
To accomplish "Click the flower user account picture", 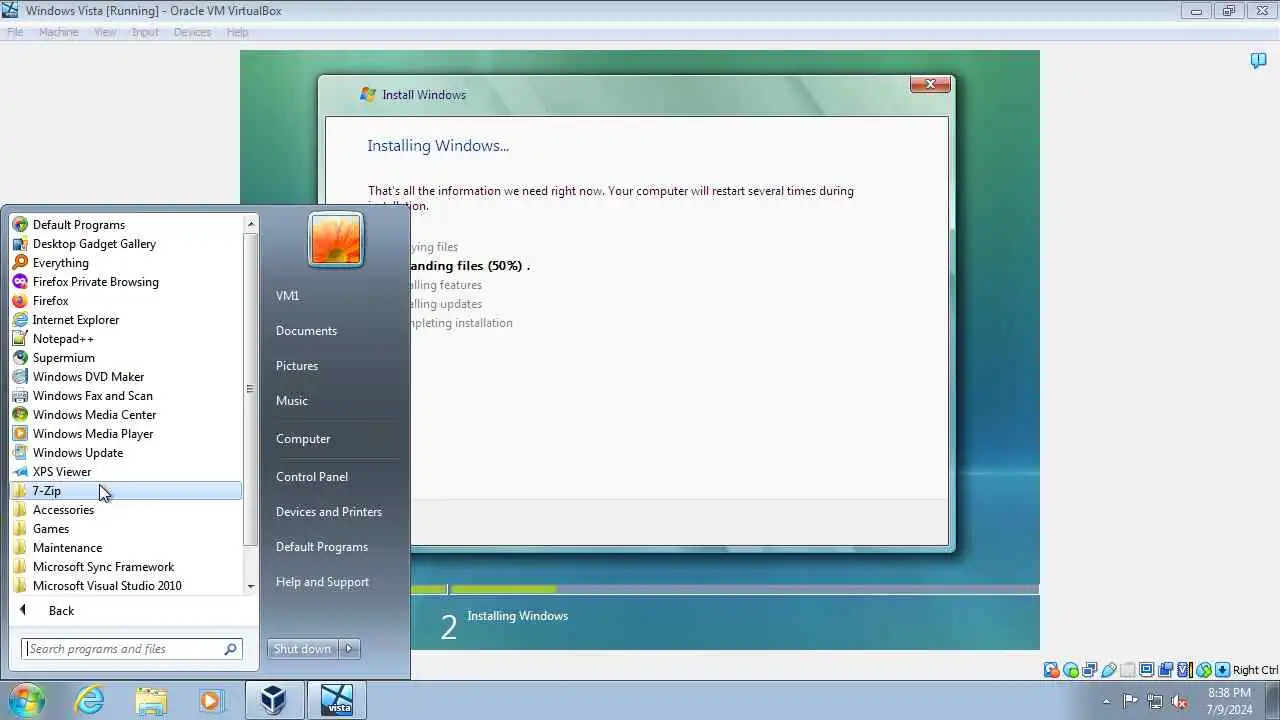I will (336, 240).
